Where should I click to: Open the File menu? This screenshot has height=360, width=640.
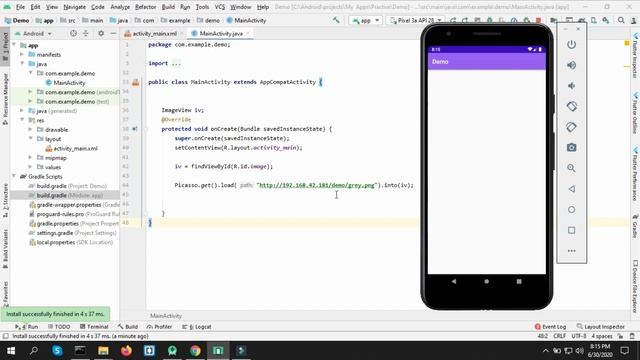20,7
